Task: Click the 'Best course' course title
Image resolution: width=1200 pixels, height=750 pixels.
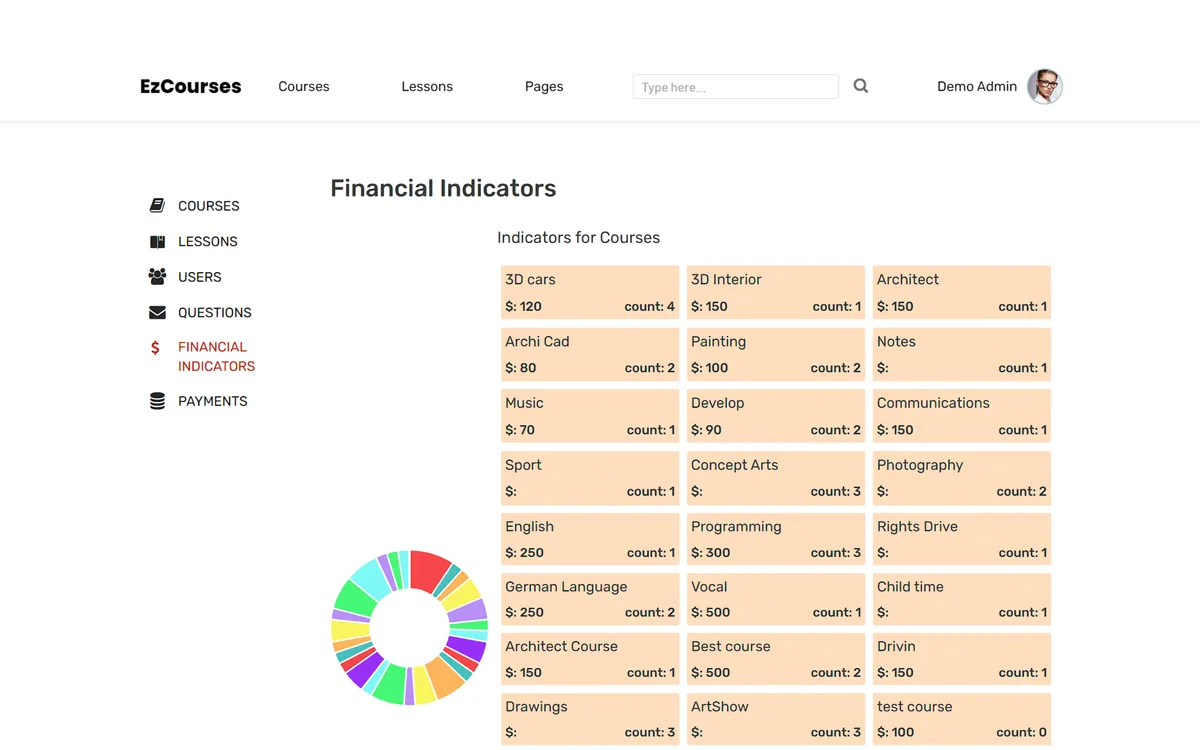Action: [731, 647]
